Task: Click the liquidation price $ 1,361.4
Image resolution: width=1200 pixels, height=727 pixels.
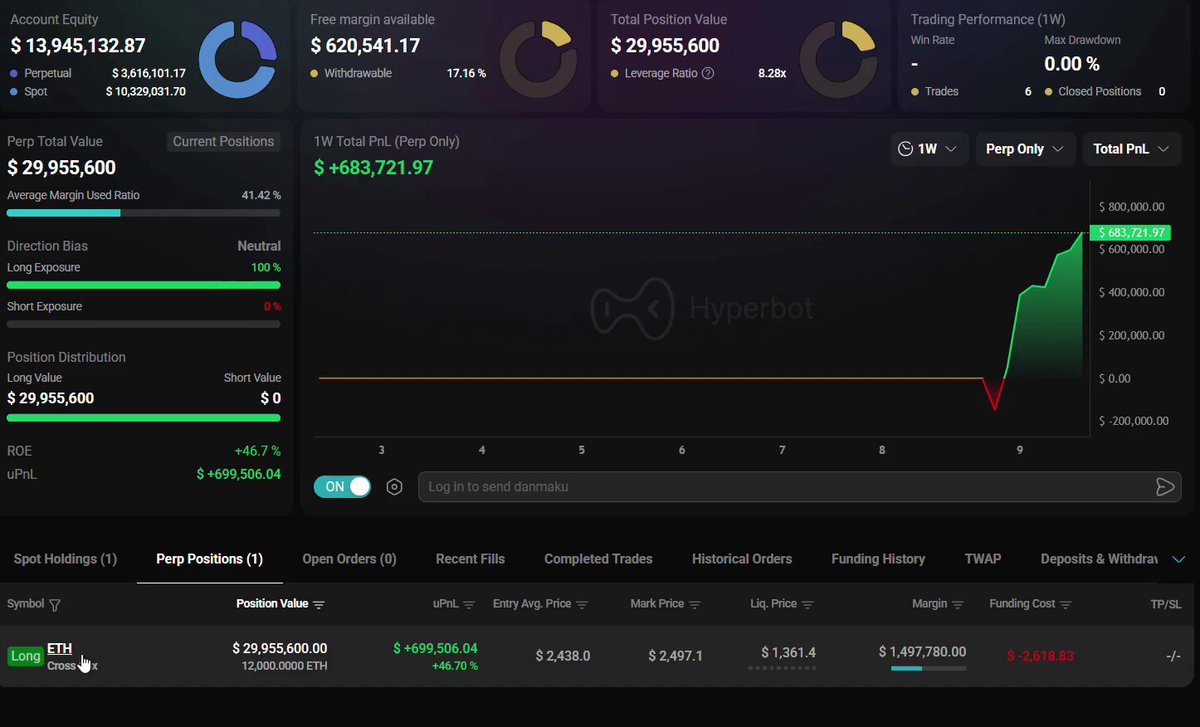Action: click(788, 652)
